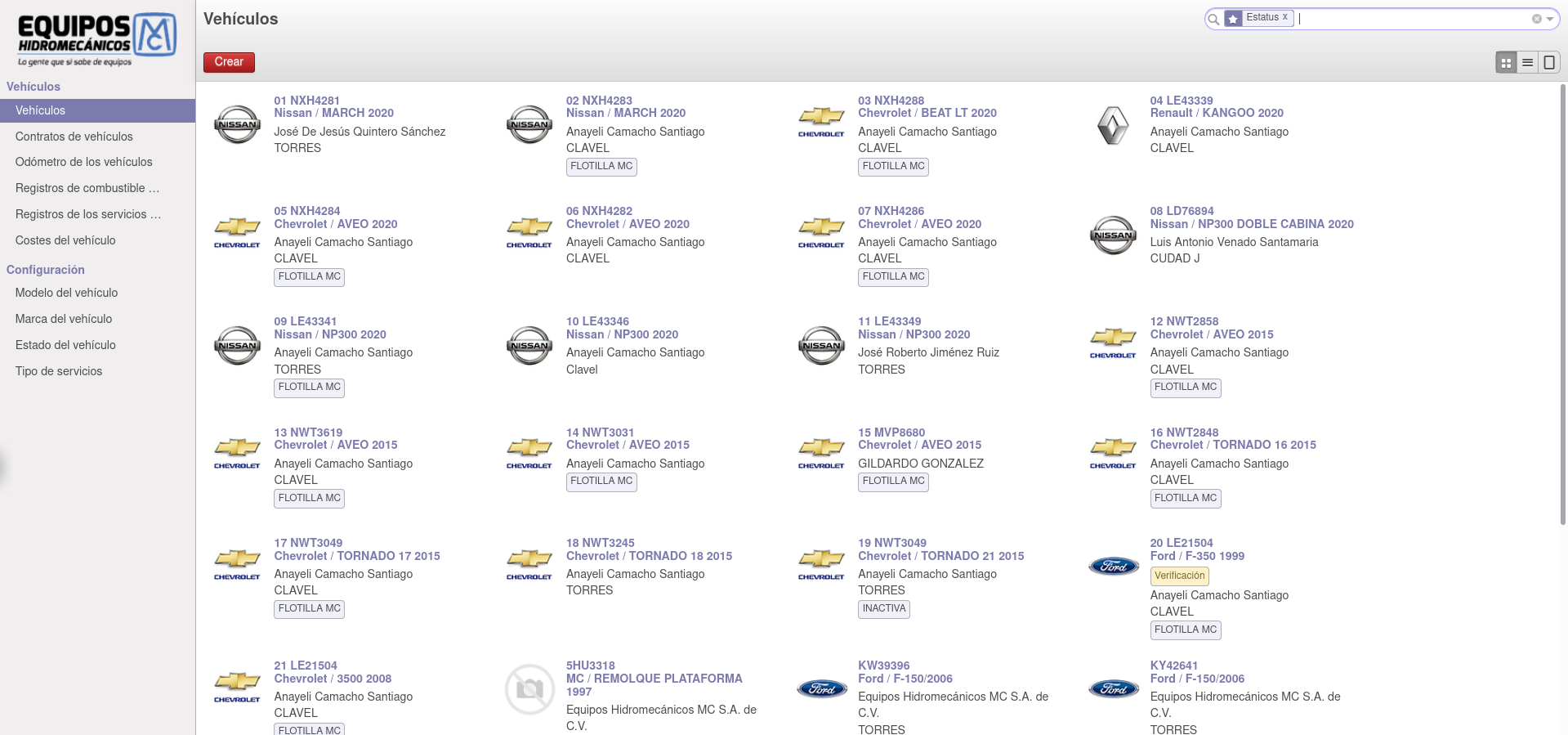Remove the Estatus filter tag
This screenshot has height=735, width=1568.
1284,16
